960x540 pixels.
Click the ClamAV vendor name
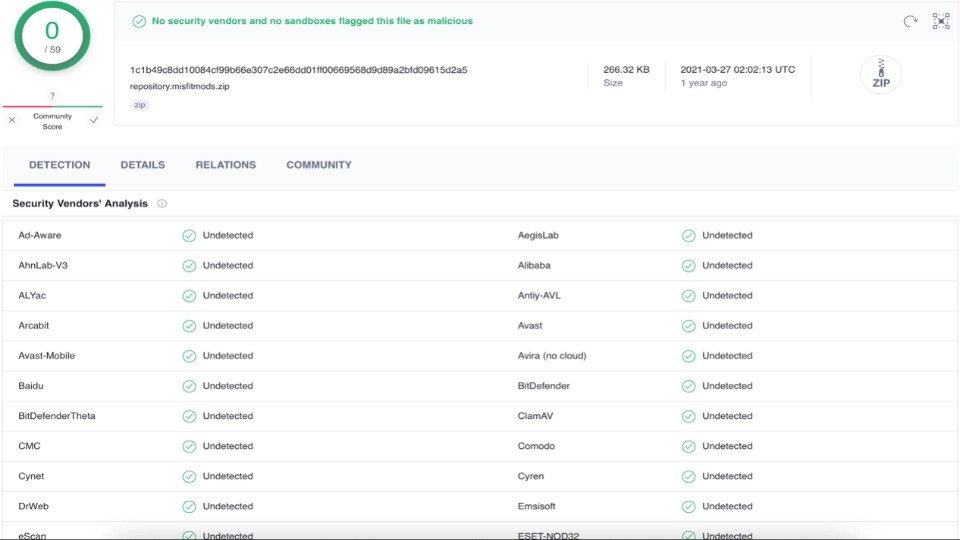click(535, 416)
